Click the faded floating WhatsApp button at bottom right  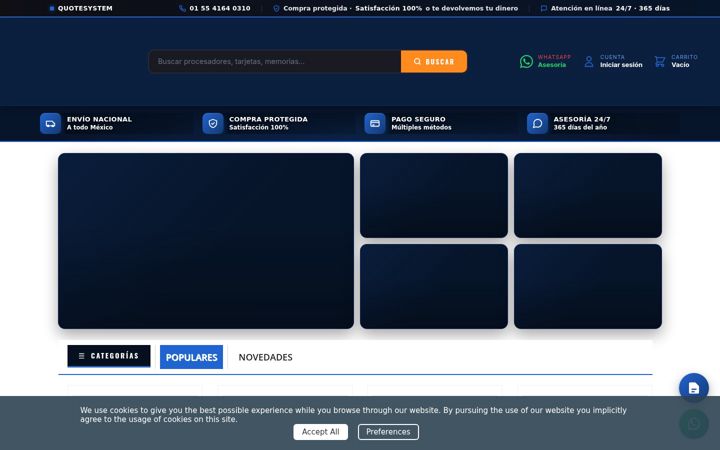(694, 423)
